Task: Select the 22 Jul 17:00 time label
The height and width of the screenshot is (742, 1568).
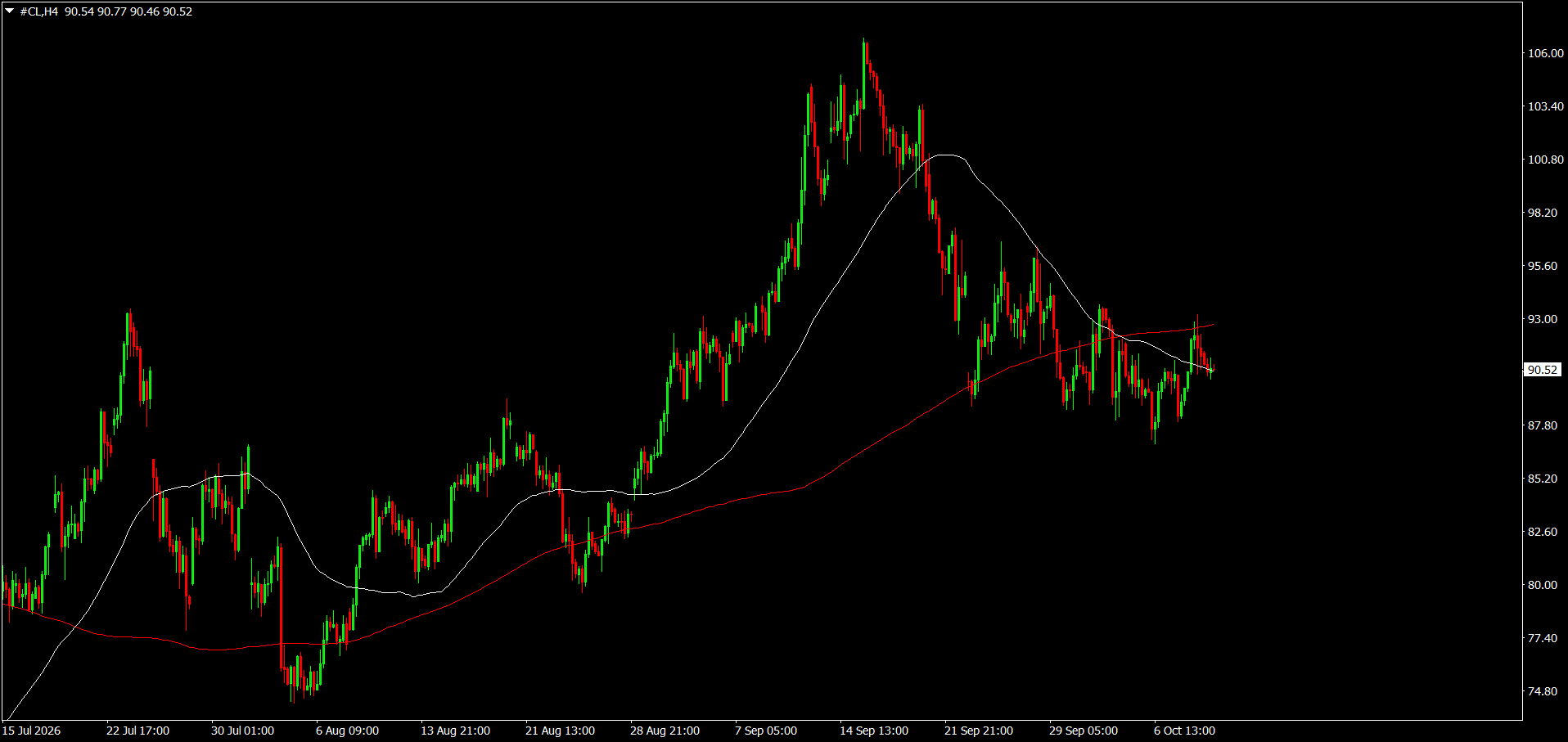Action: tap(137, 731)
